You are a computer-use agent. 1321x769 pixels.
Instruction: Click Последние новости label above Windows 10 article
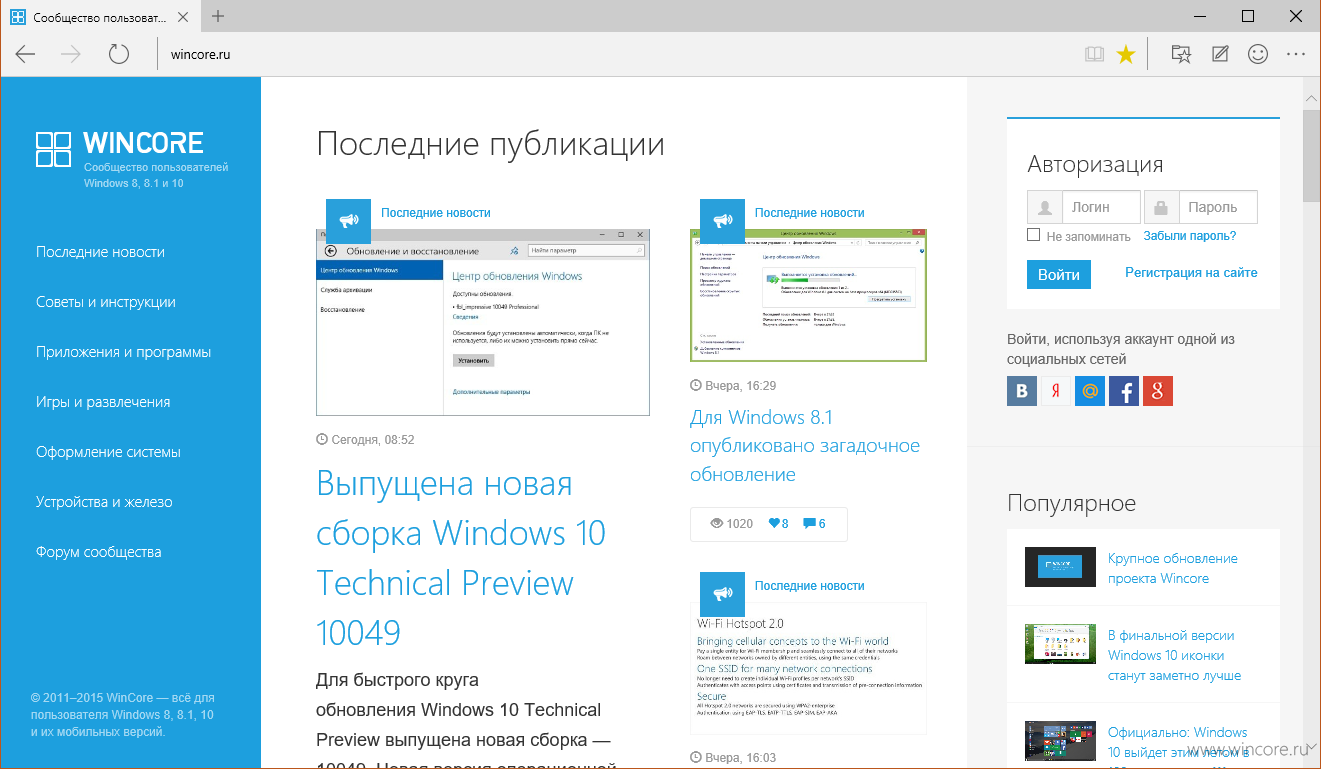(435, 212)
